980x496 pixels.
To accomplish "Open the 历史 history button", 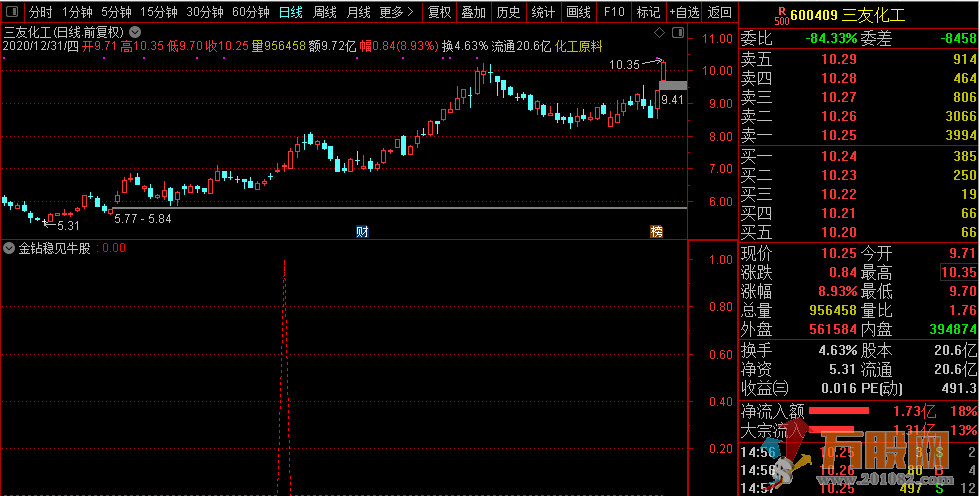I will [509, 12].
